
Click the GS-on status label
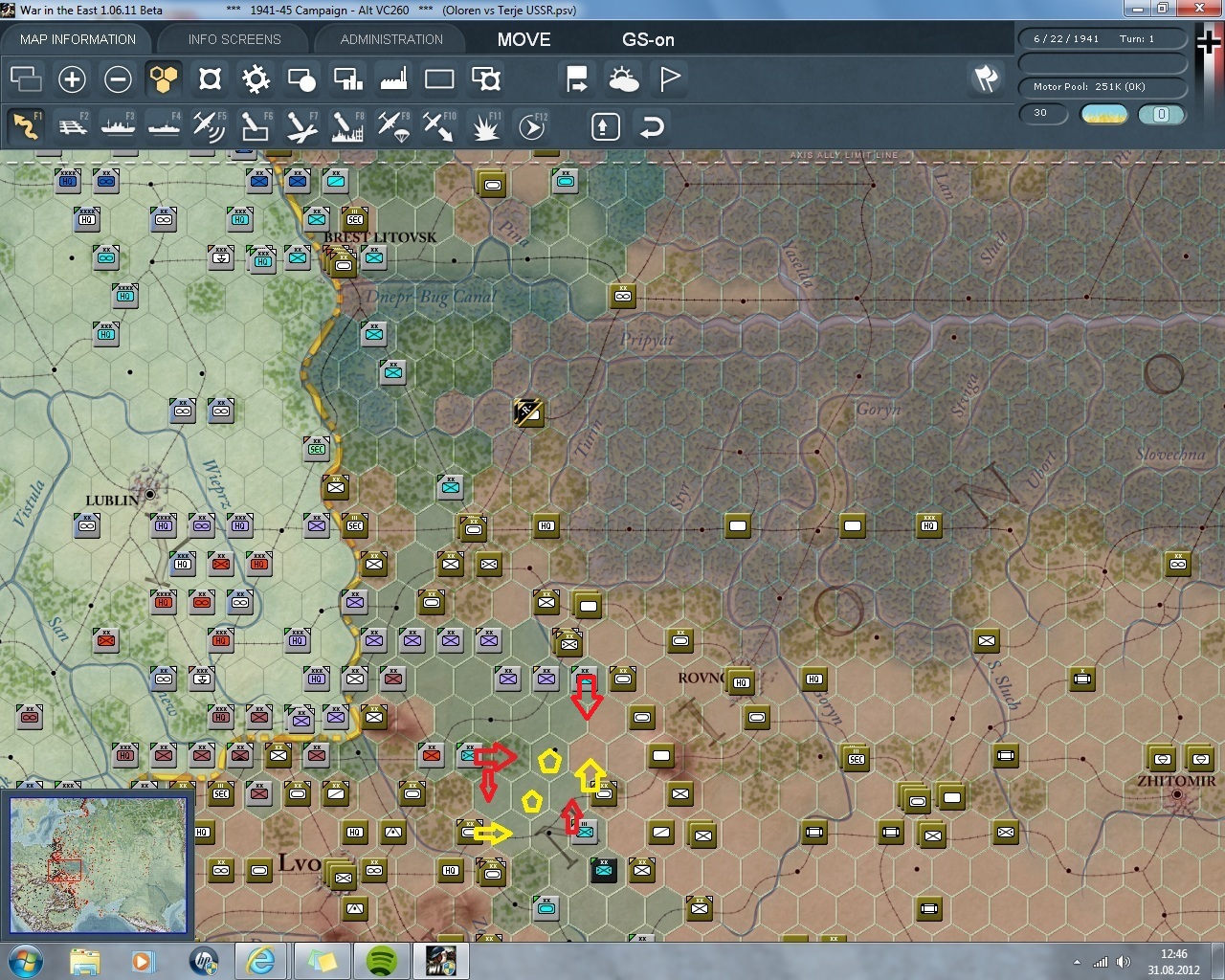pos(648,39)
